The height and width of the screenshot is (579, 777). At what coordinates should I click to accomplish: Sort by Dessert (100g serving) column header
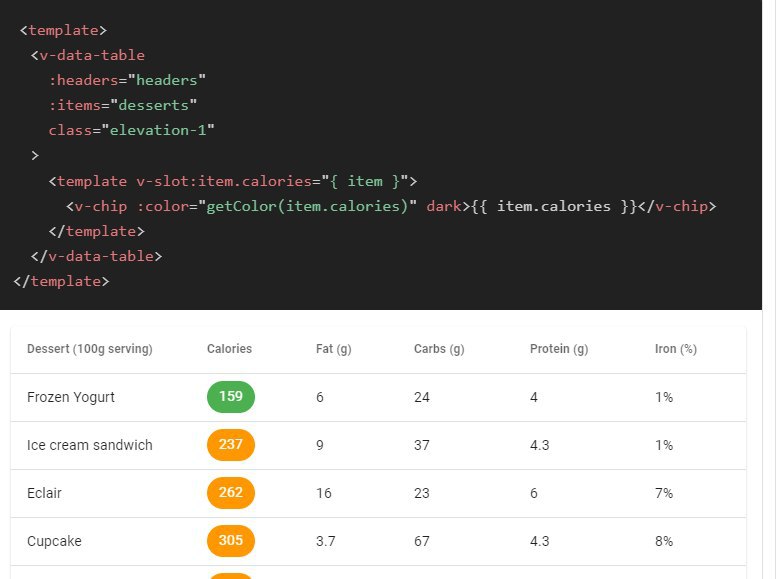pos(90,349)
